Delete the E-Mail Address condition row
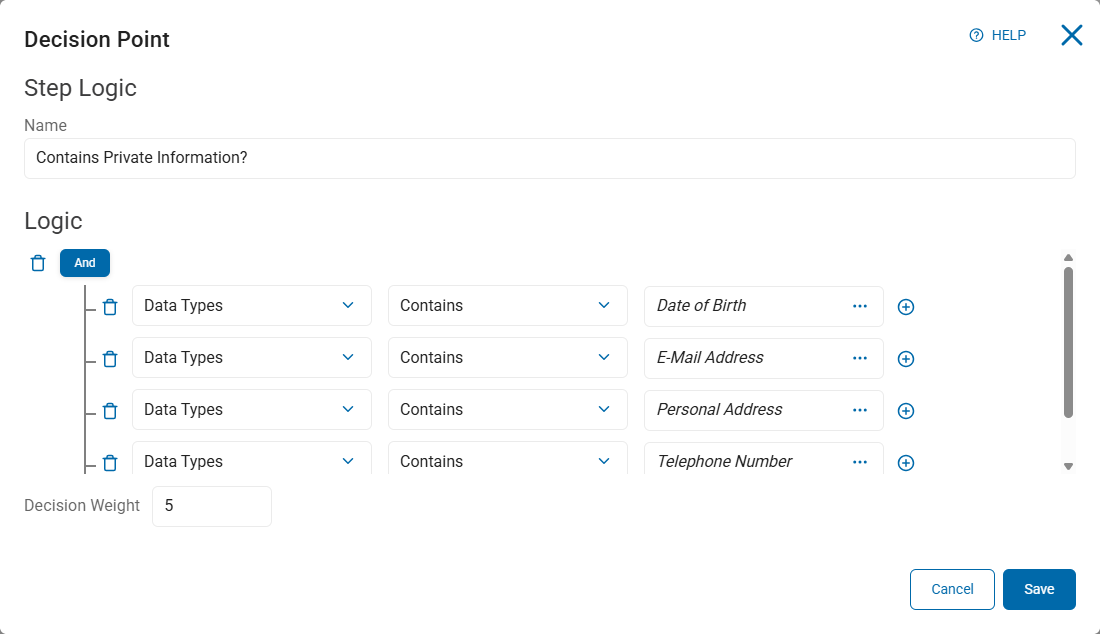 [x=110, y=359]
